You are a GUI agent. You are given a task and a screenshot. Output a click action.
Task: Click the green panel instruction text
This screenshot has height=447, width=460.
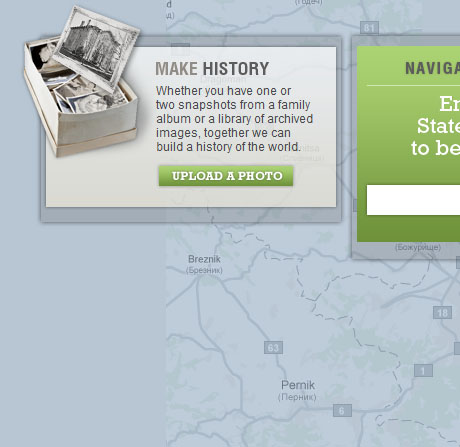(x=435, y=126)
